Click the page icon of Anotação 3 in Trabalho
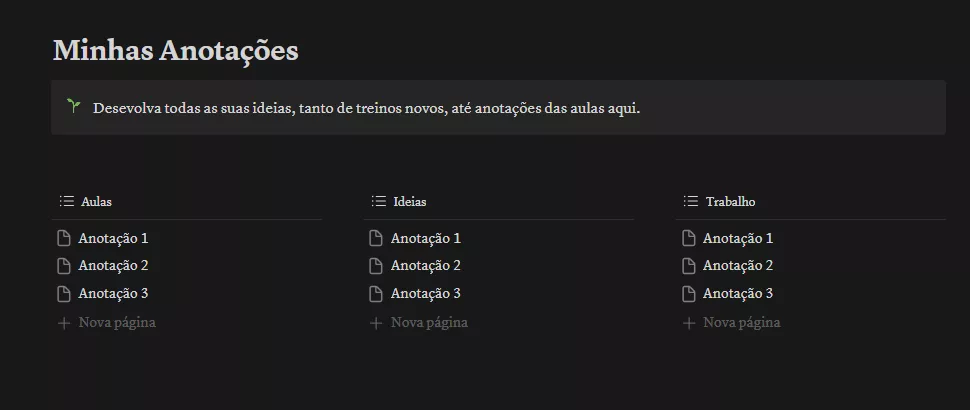This screenshot has height=410, width=970. [x=688, y=294]
